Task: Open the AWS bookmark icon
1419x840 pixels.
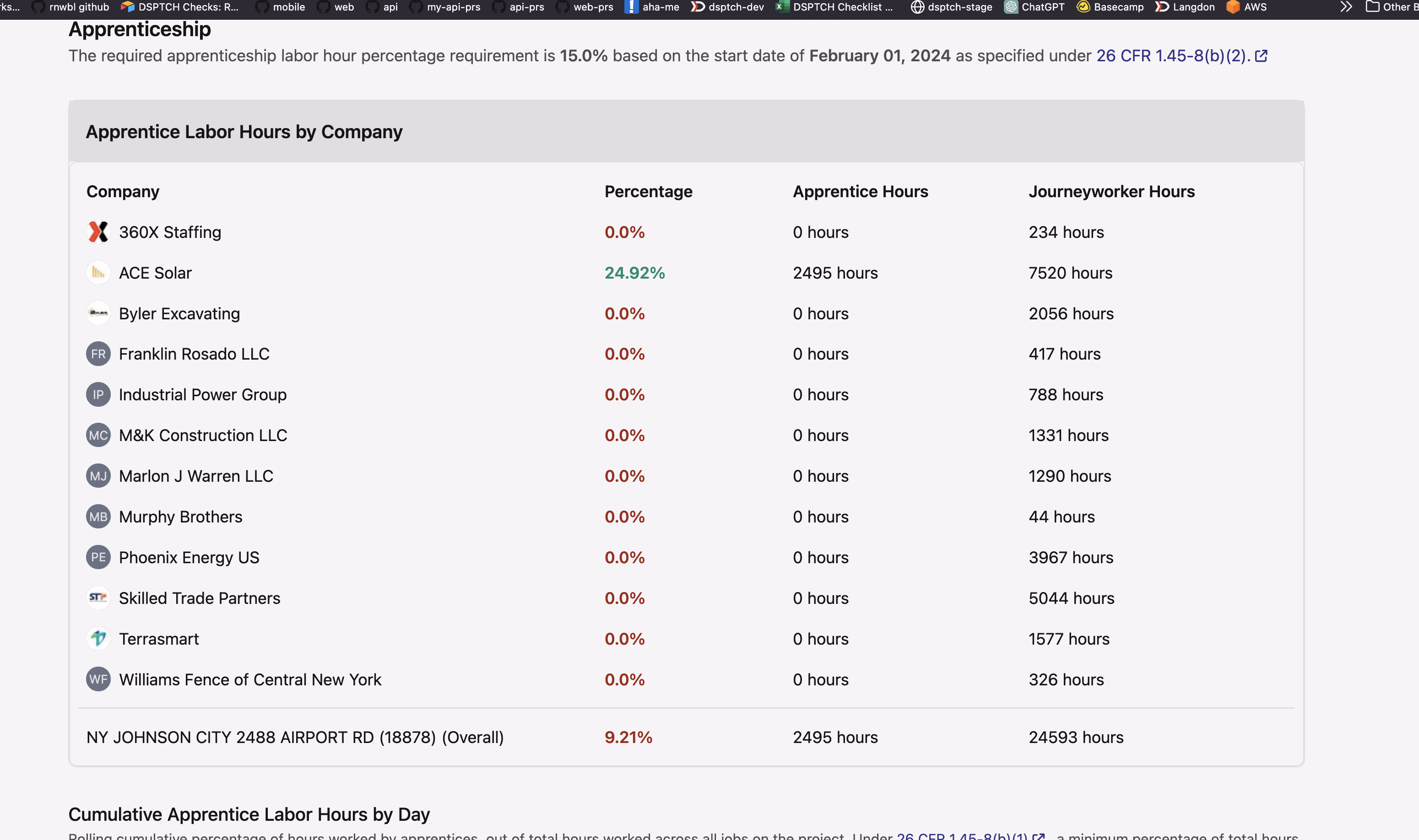Action: click(x=1233, y=7)
